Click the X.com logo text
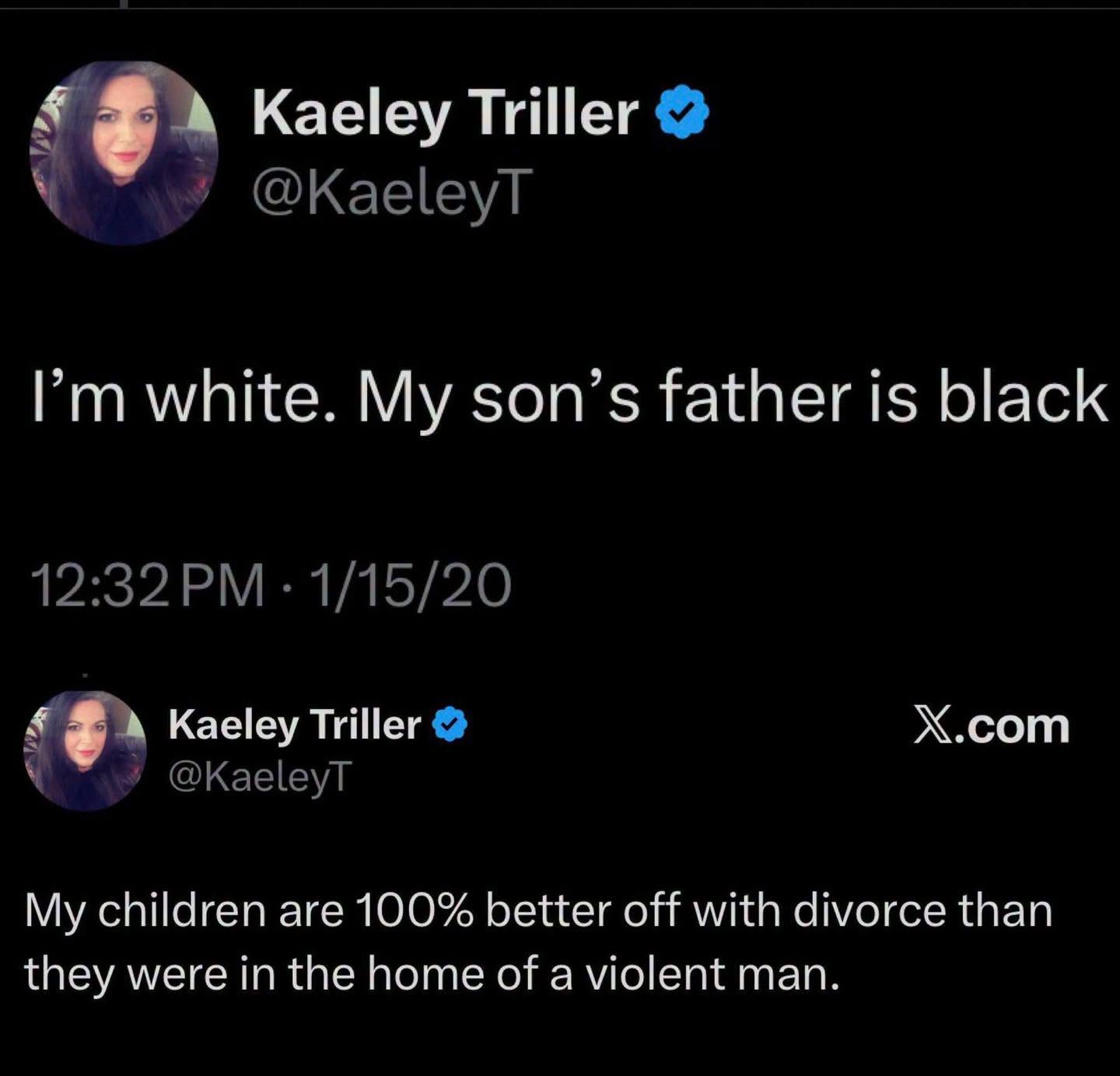The width and height of the screenshot is (1120, 1076). [991, 726]
